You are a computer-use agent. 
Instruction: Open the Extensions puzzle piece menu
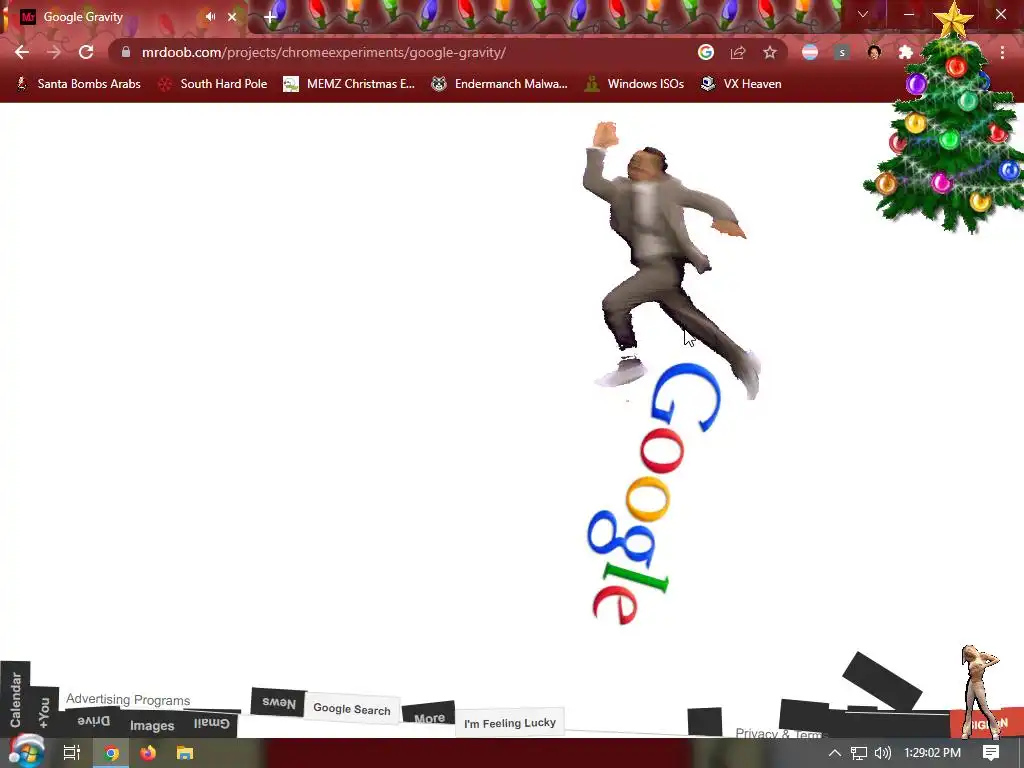point(906,52)
